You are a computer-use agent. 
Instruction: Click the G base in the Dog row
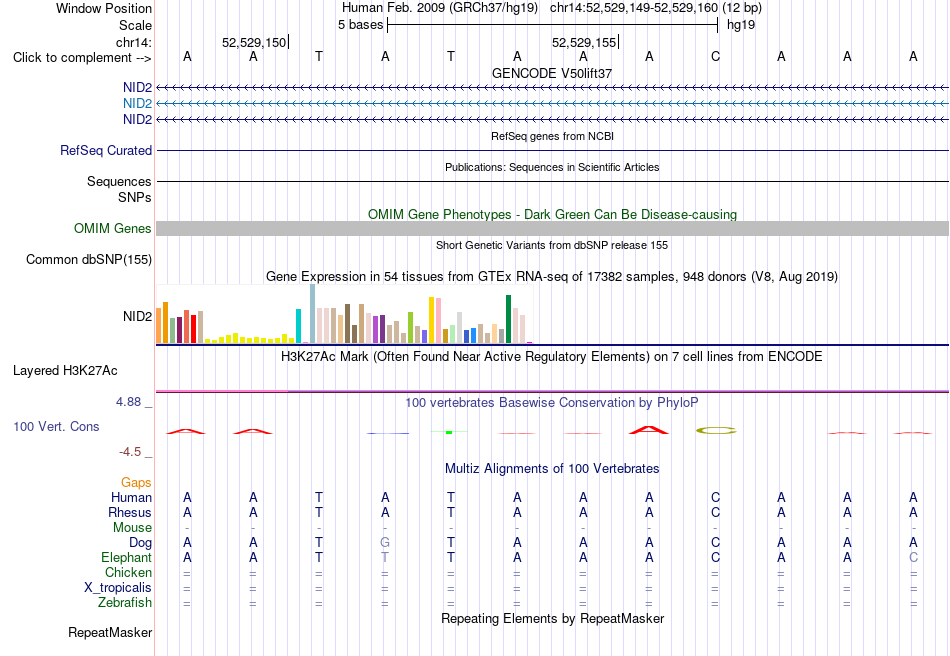pos(385,543)
